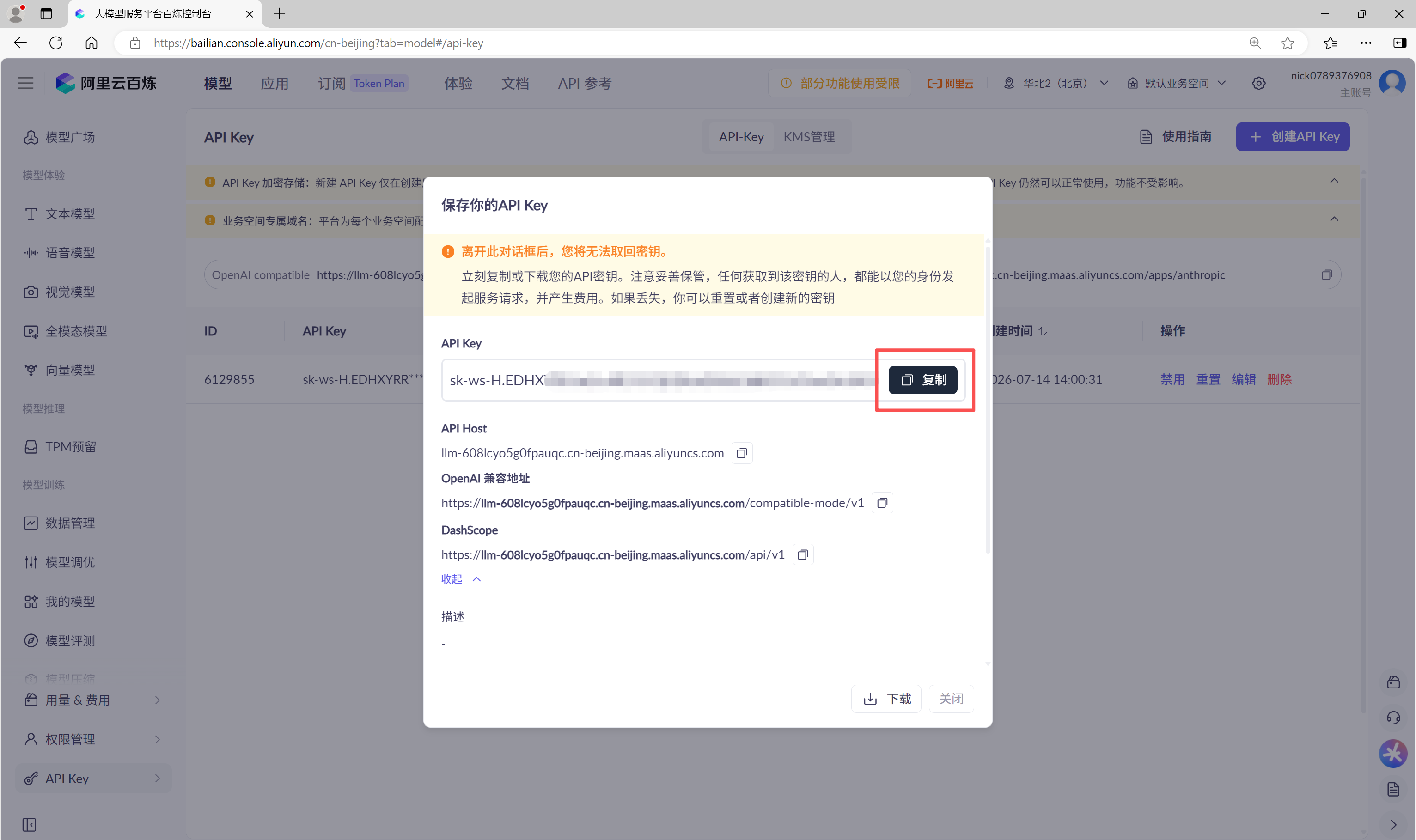
Task: Open 文本模型 in the sidebar
Action: (59, 214)
